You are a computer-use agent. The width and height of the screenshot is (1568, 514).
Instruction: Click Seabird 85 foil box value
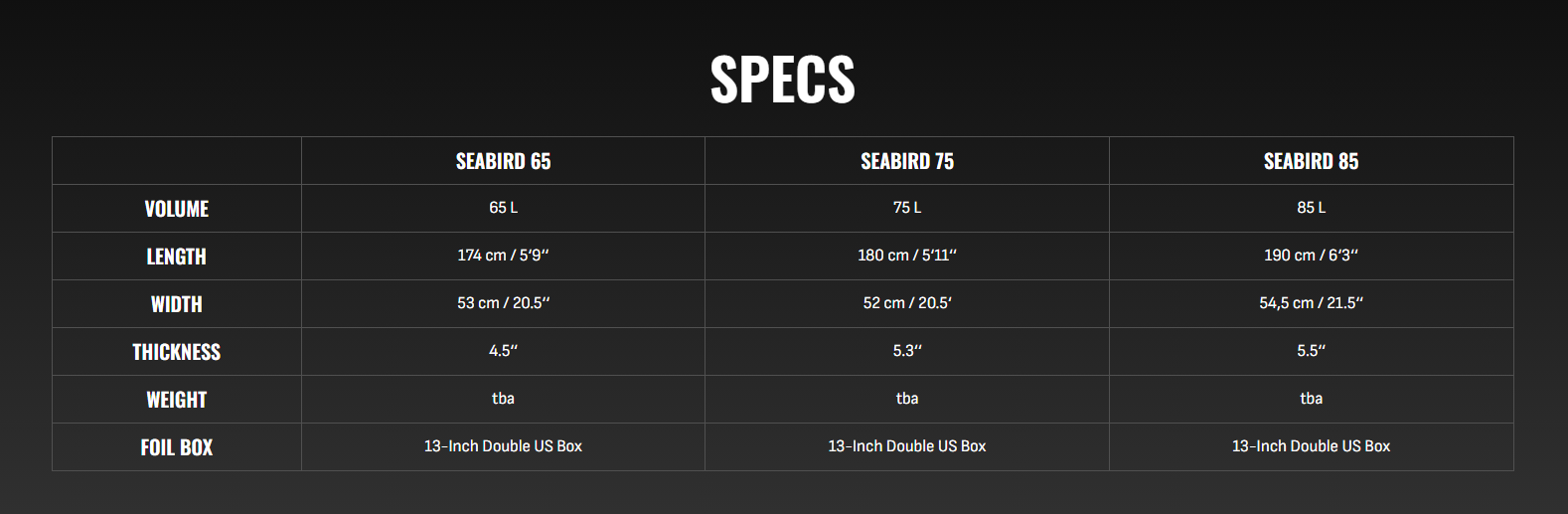1311,446
